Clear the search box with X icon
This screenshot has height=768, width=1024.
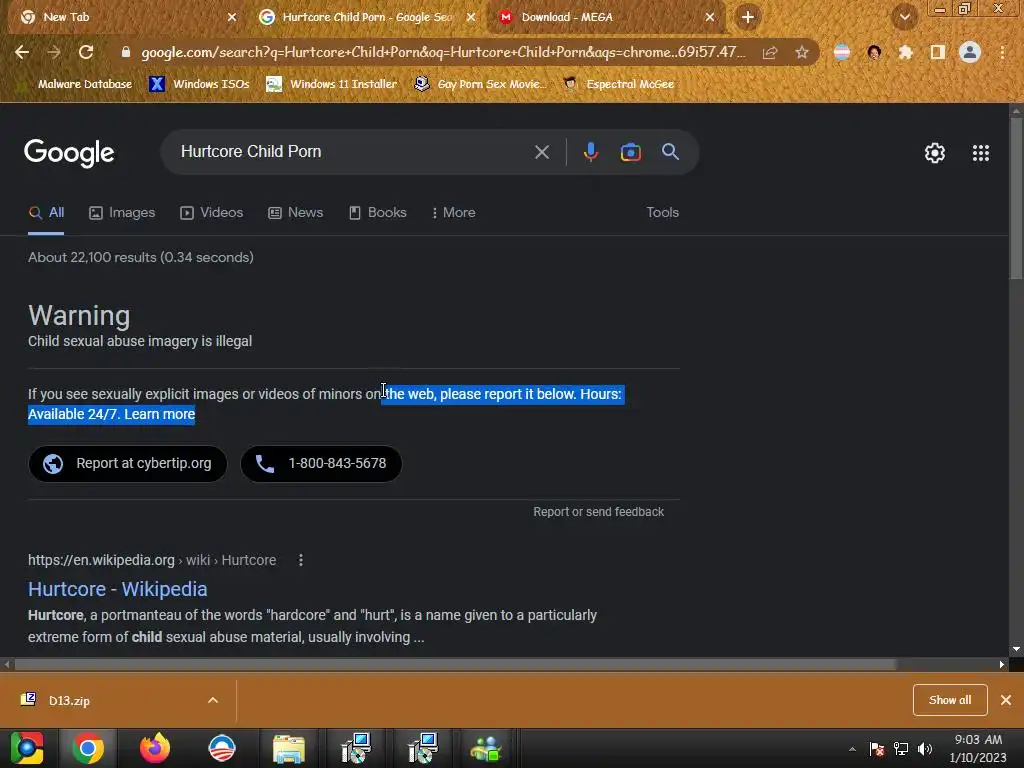click(541, 152)
